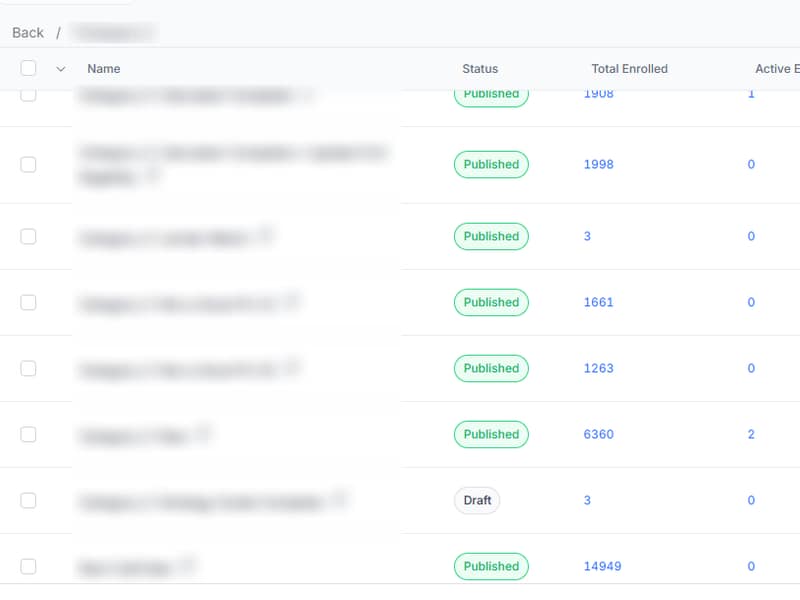Select checkbox for the Draft row
Viewport: 800px width, 600px height.
[x=29, y=500]
